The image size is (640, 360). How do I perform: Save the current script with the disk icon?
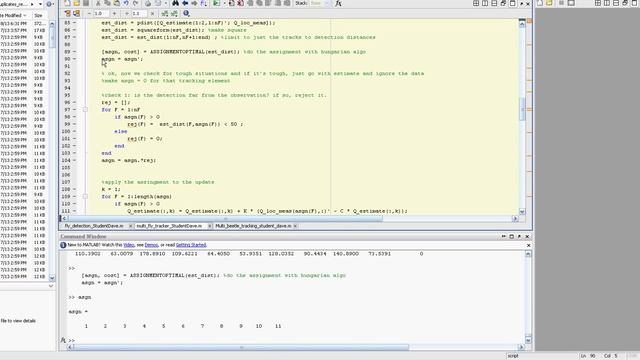click(86, 3)
